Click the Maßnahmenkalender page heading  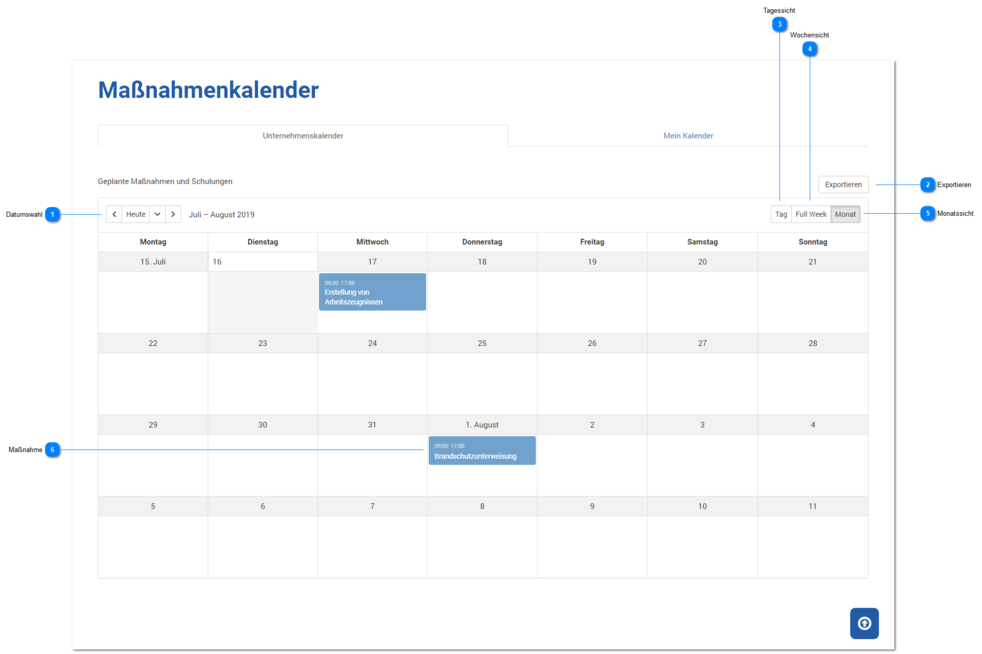(x=209, y=90)
